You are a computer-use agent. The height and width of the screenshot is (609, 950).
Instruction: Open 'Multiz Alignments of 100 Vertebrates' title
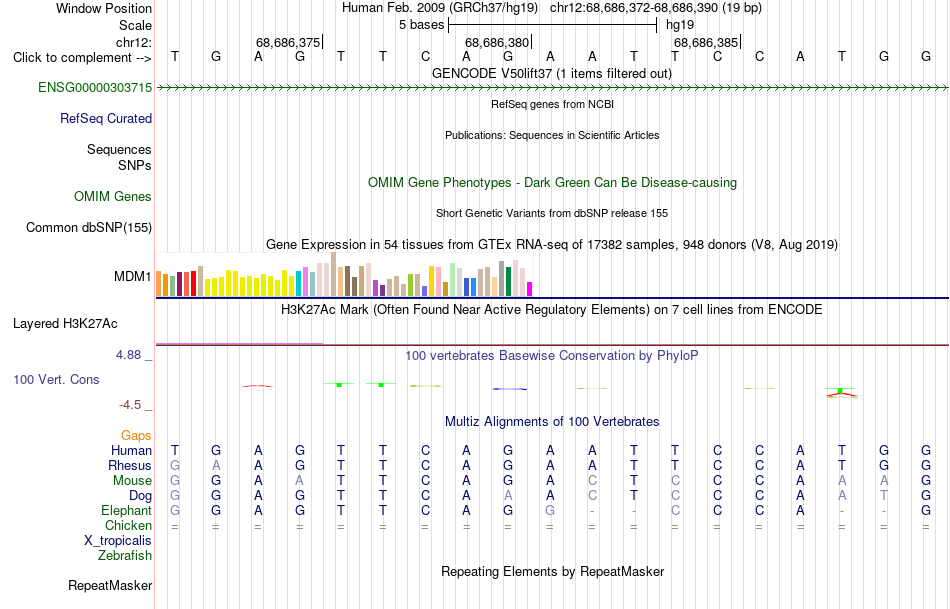click(x=552, y=421)
